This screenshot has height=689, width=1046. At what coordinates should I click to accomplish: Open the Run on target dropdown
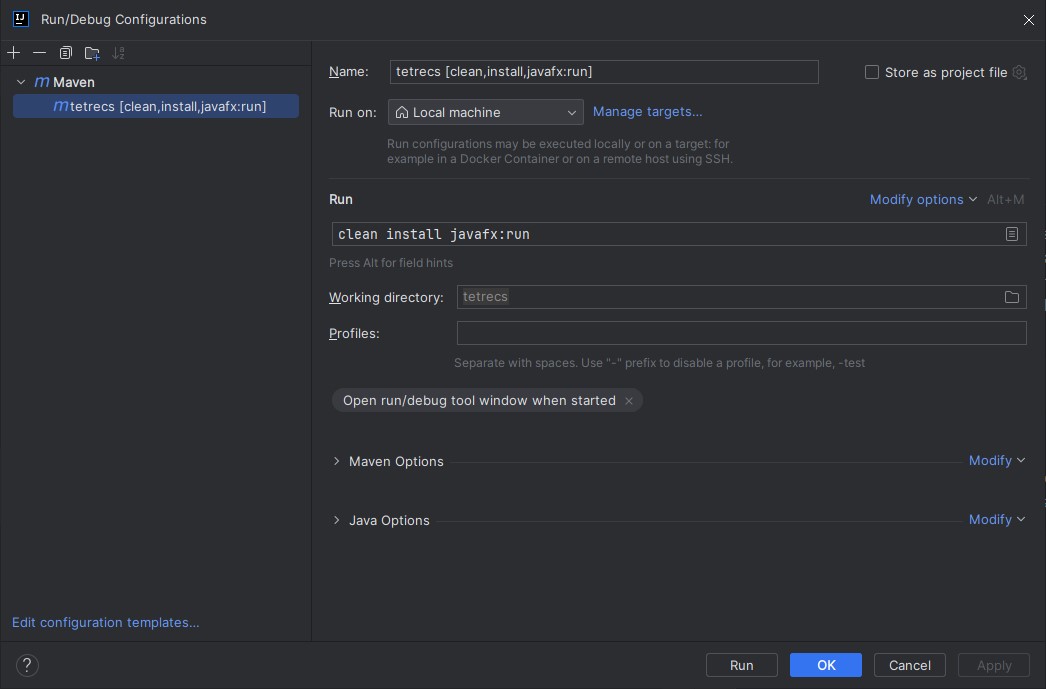coord(572,112)
